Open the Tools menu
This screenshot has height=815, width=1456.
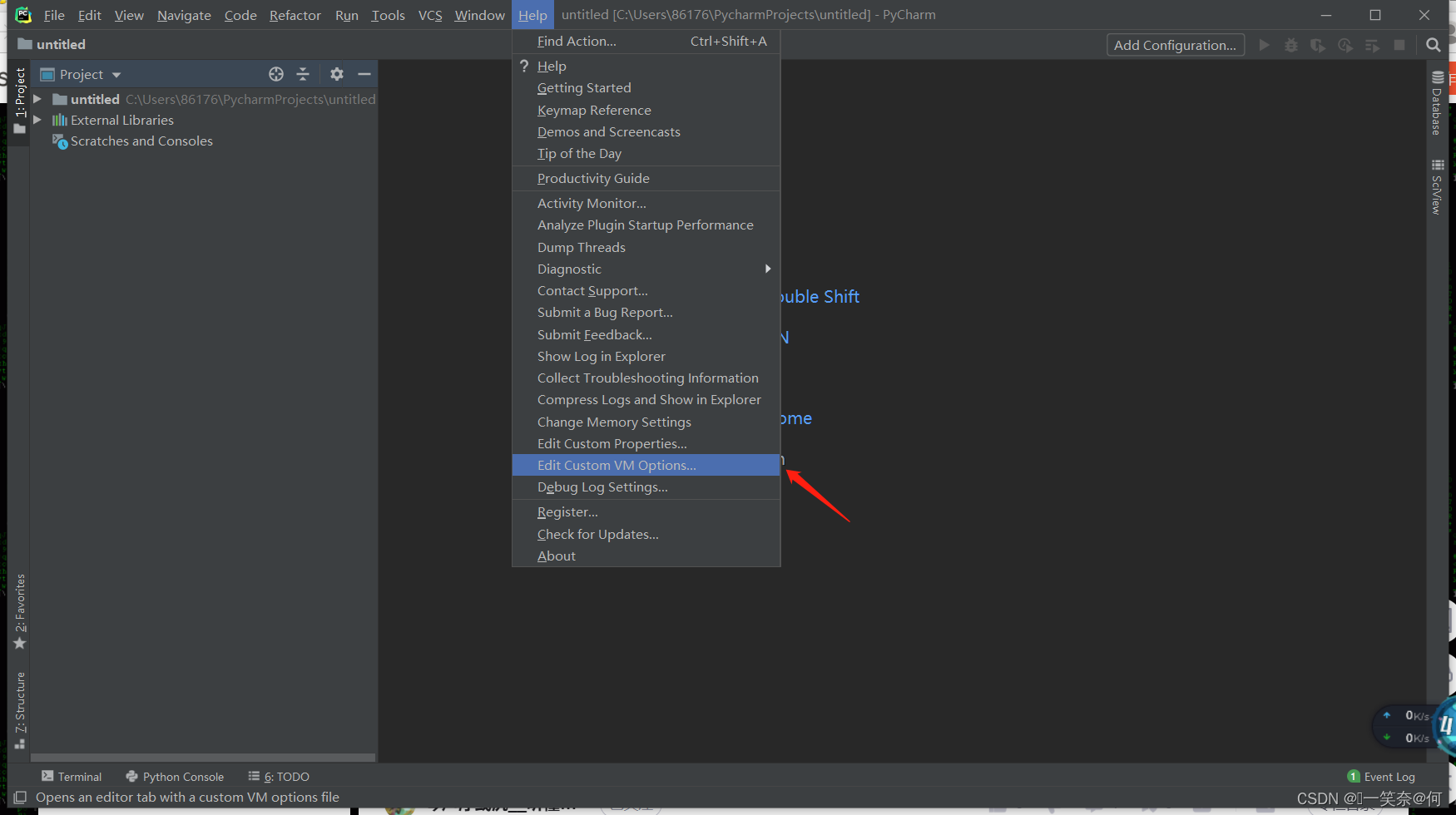(388, 15)
